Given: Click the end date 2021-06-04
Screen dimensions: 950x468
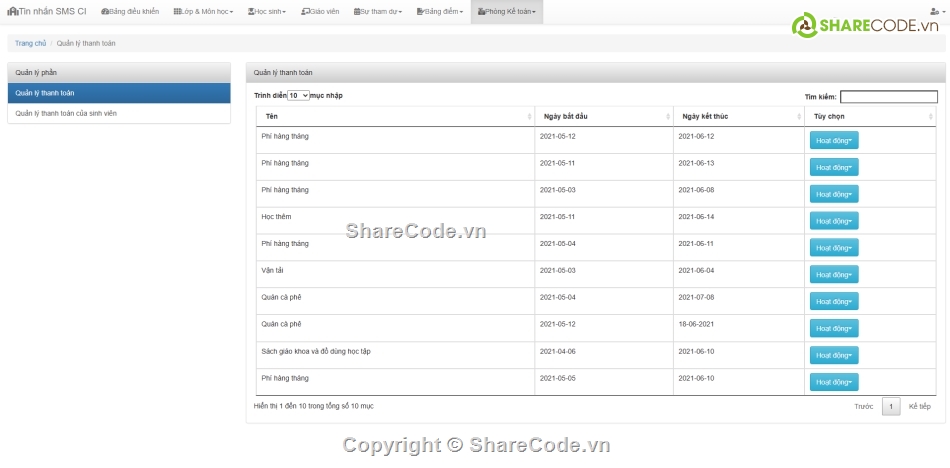Looking at the screenshot, I should 696,270.
